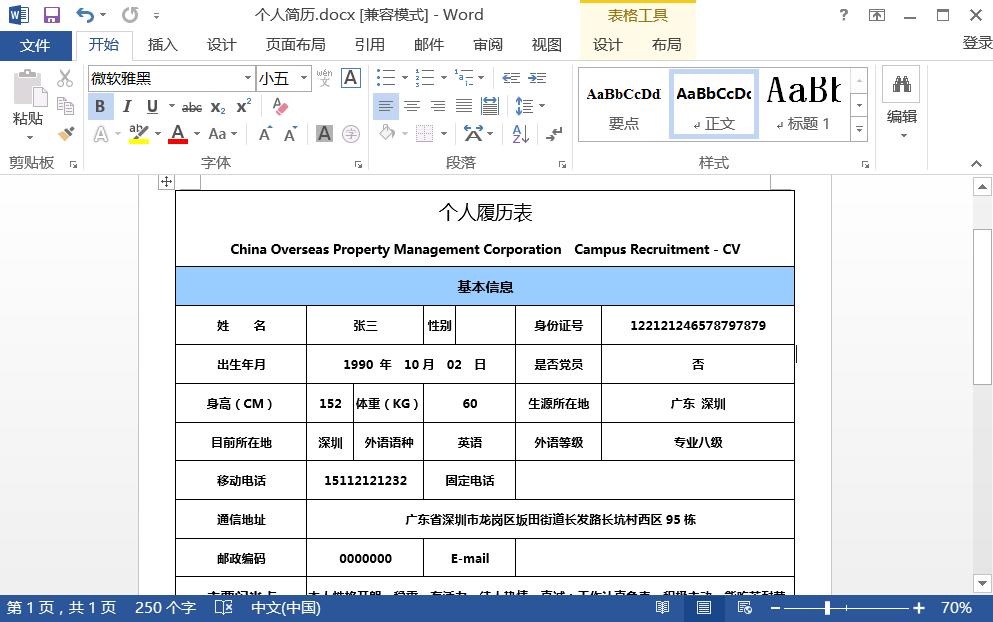Open sort icon in paragraph group
993x622 pixels.
click(521, 133)
